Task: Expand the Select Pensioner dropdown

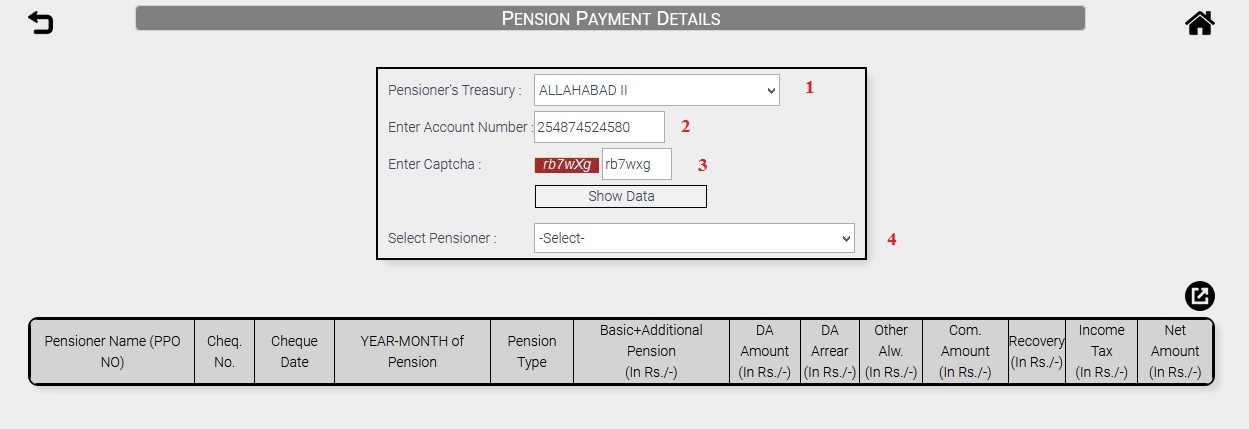Action: click(x=694, y=238)
